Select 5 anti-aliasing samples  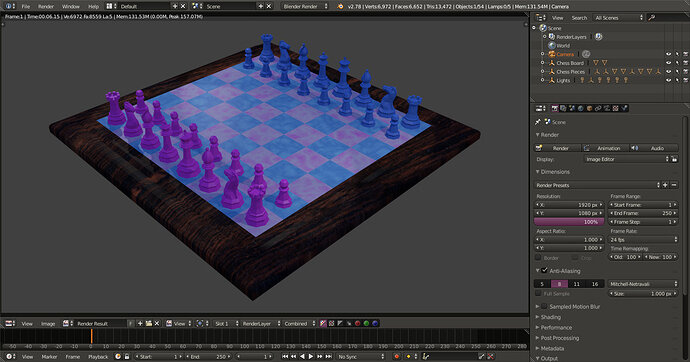pyautogui.click(x=542, y=284)
